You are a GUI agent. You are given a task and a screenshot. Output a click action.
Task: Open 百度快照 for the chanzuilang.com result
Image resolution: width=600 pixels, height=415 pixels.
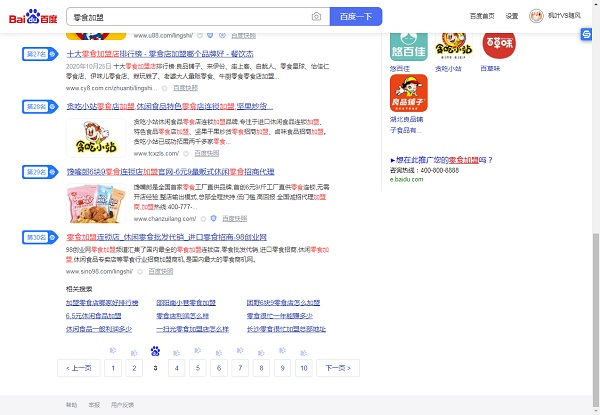[235, 218]
